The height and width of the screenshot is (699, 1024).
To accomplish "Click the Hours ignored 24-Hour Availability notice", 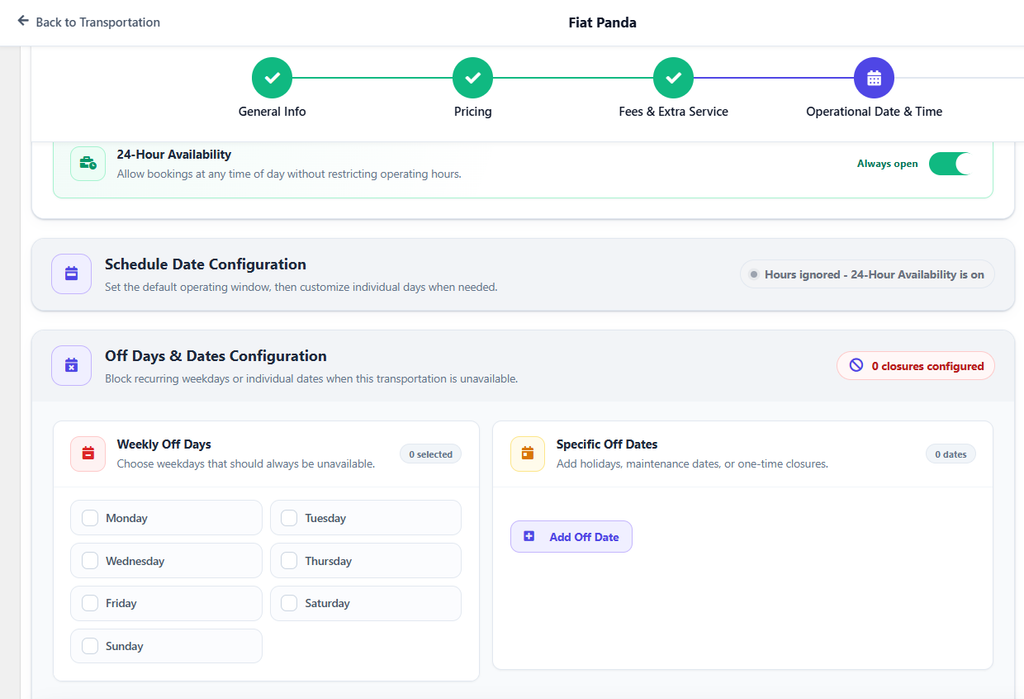I will pos(867,274).
